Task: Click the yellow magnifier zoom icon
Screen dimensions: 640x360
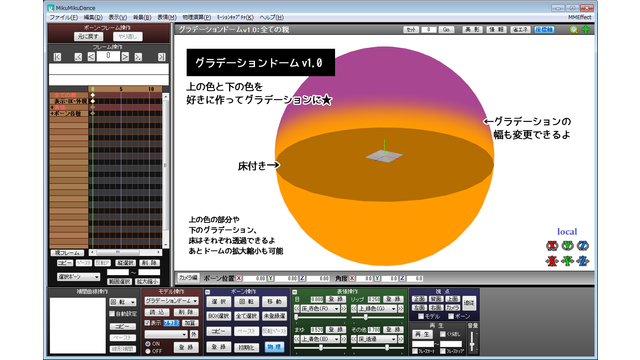Action: (x=574, y=29)
